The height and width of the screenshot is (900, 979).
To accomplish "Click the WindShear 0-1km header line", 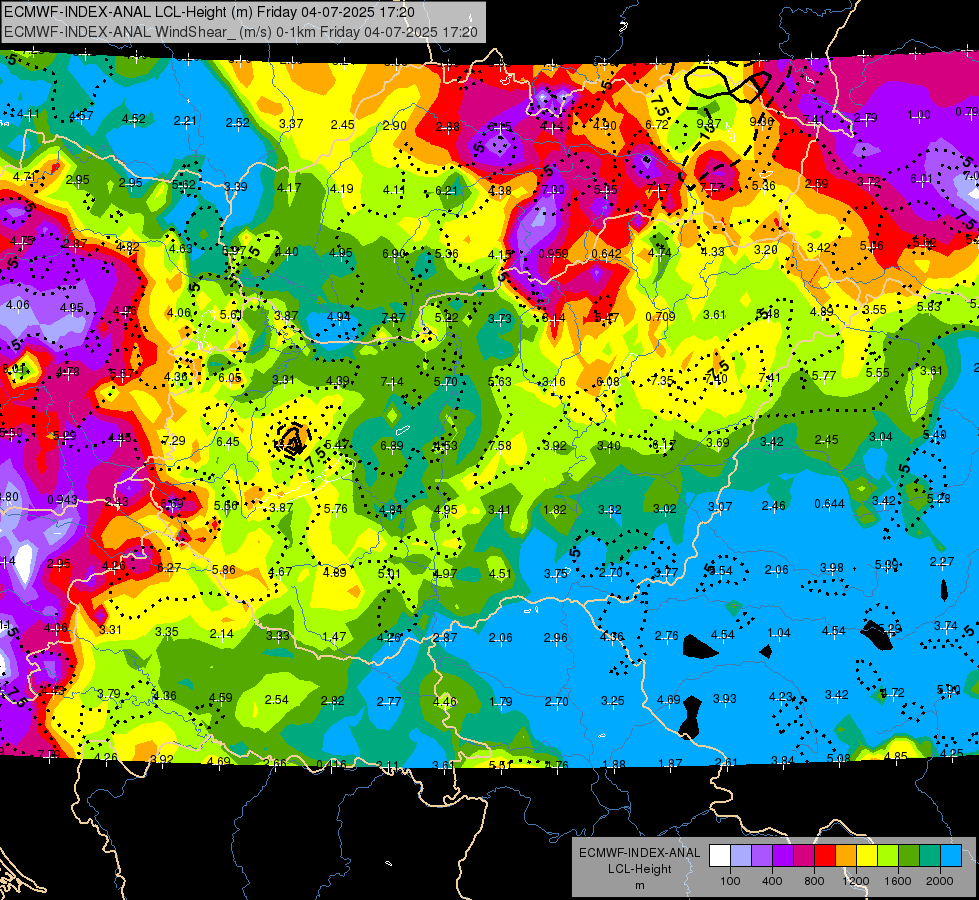I will (x=240, y=32).
